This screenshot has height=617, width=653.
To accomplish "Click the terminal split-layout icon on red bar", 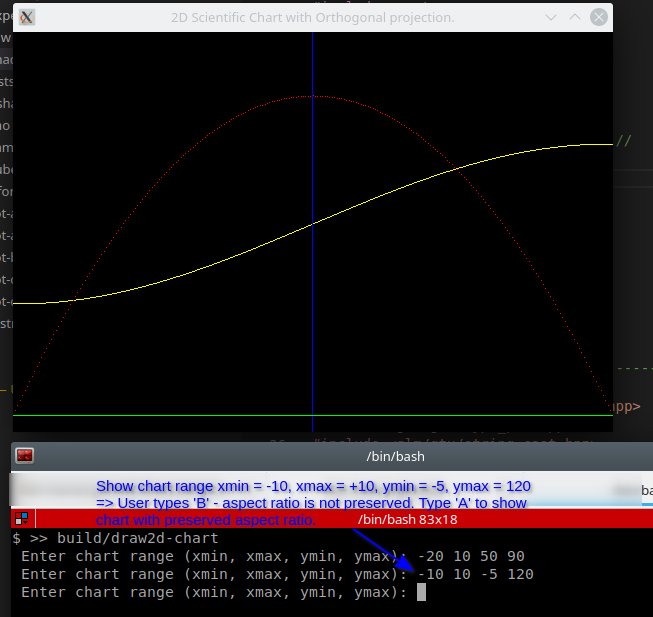I will pyautogui.click(x=22, y=519).
